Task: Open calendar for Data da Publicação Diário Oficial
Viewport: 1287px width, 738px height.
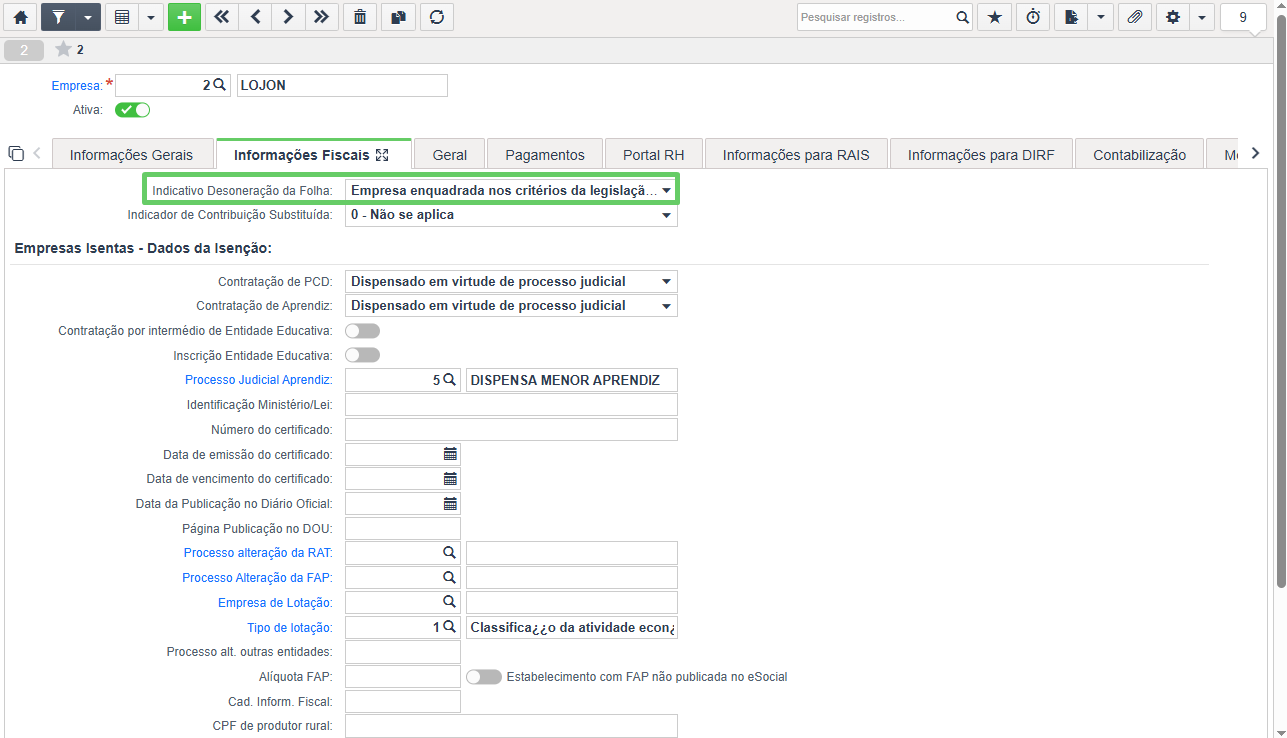Action: [x=450, y=504]
